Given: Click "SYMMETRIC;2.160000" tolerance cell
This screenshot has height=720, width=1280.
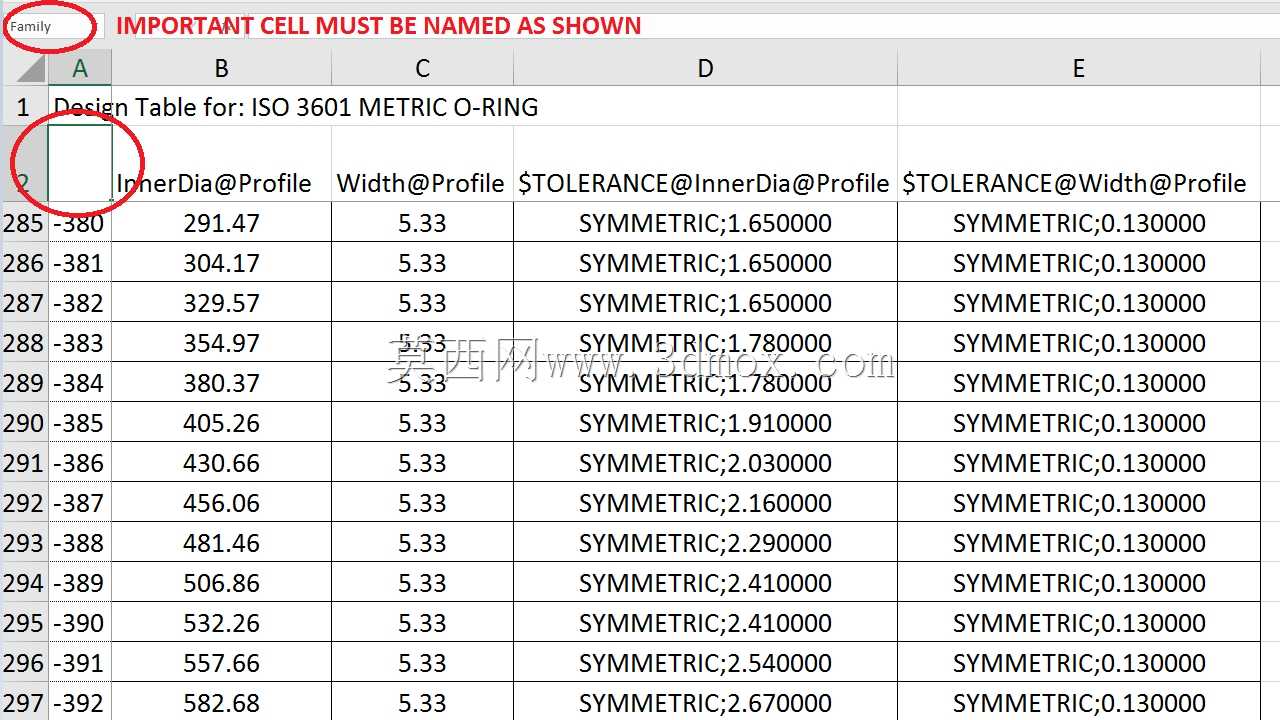Looking at the screenshot, I should [x=705, y=502].
